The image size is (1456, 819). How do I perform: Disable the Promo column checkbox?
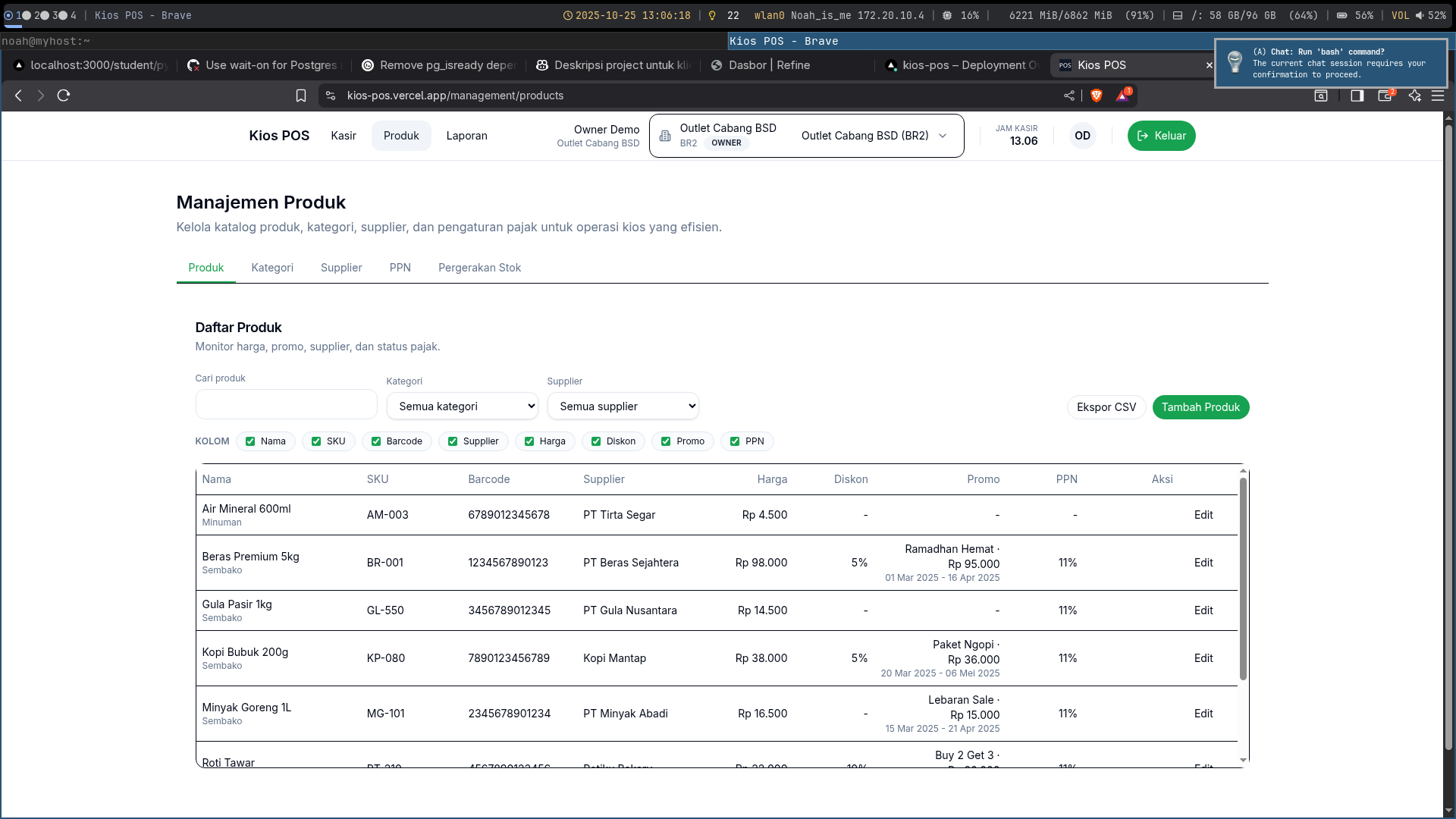pyautogui.click(x=666, y=441)
